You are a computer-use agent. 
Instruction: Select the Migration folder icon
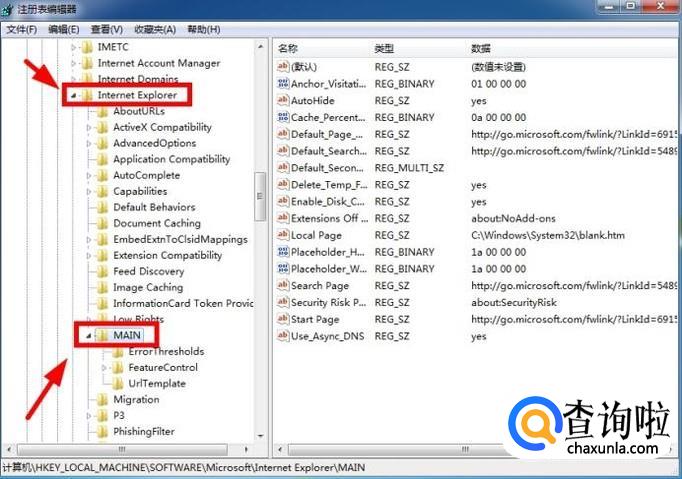click(x=103, y=399)
